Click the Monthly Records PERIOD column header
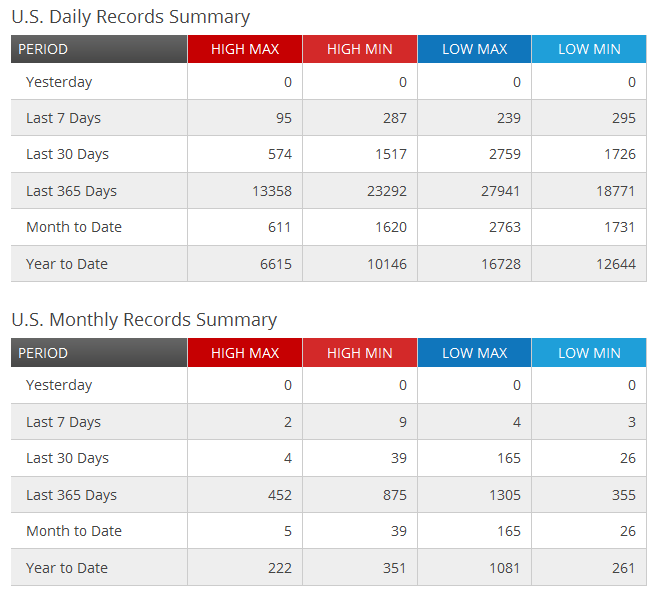647x599 pixels. pyautogui.click(x=99, y=353)
